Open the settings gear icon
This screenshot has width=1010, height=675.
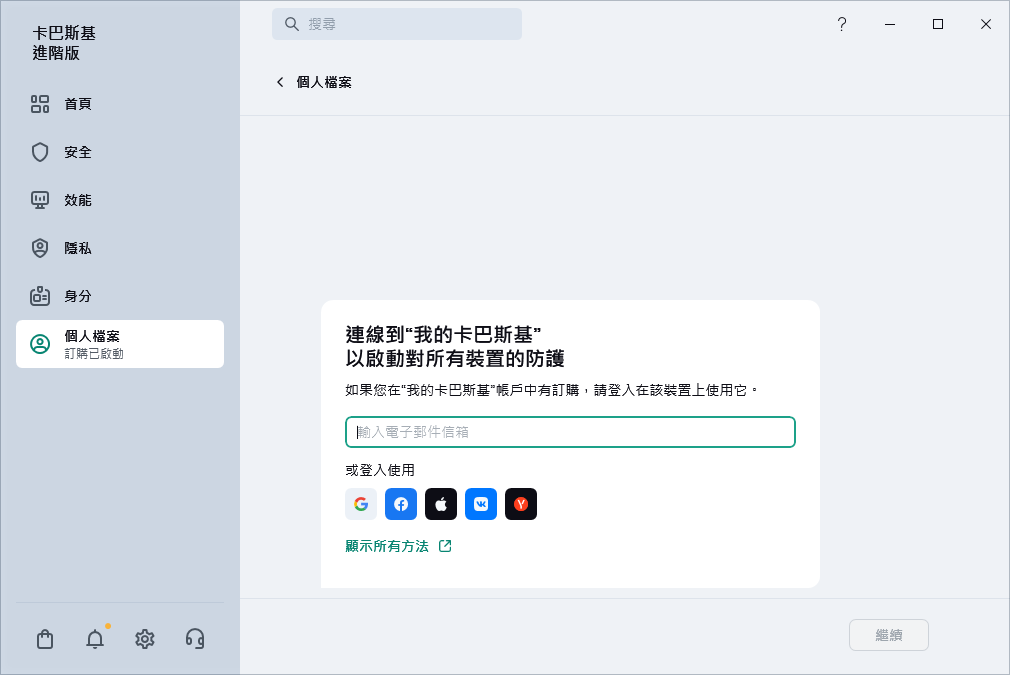pyautogui.click(x=144, y=638)
